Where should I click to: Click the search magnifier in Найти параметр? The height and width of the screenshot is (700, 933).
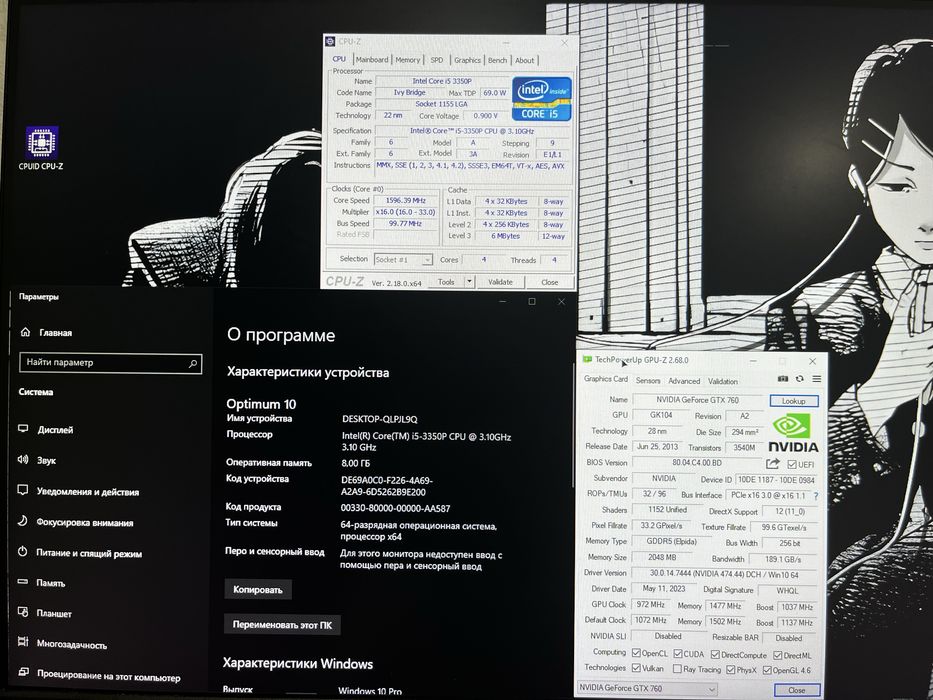[193, 363]
